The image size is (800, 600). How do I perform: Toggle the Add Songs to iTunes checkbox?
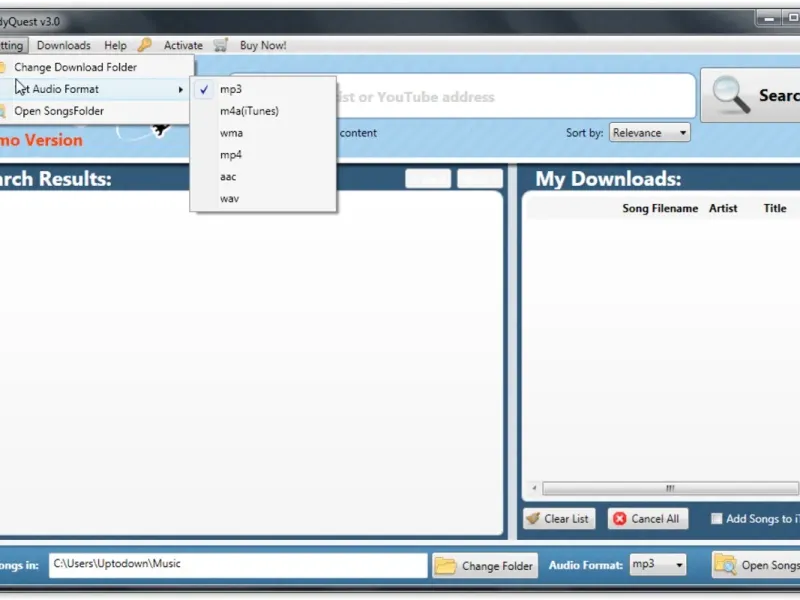[716, 518]
